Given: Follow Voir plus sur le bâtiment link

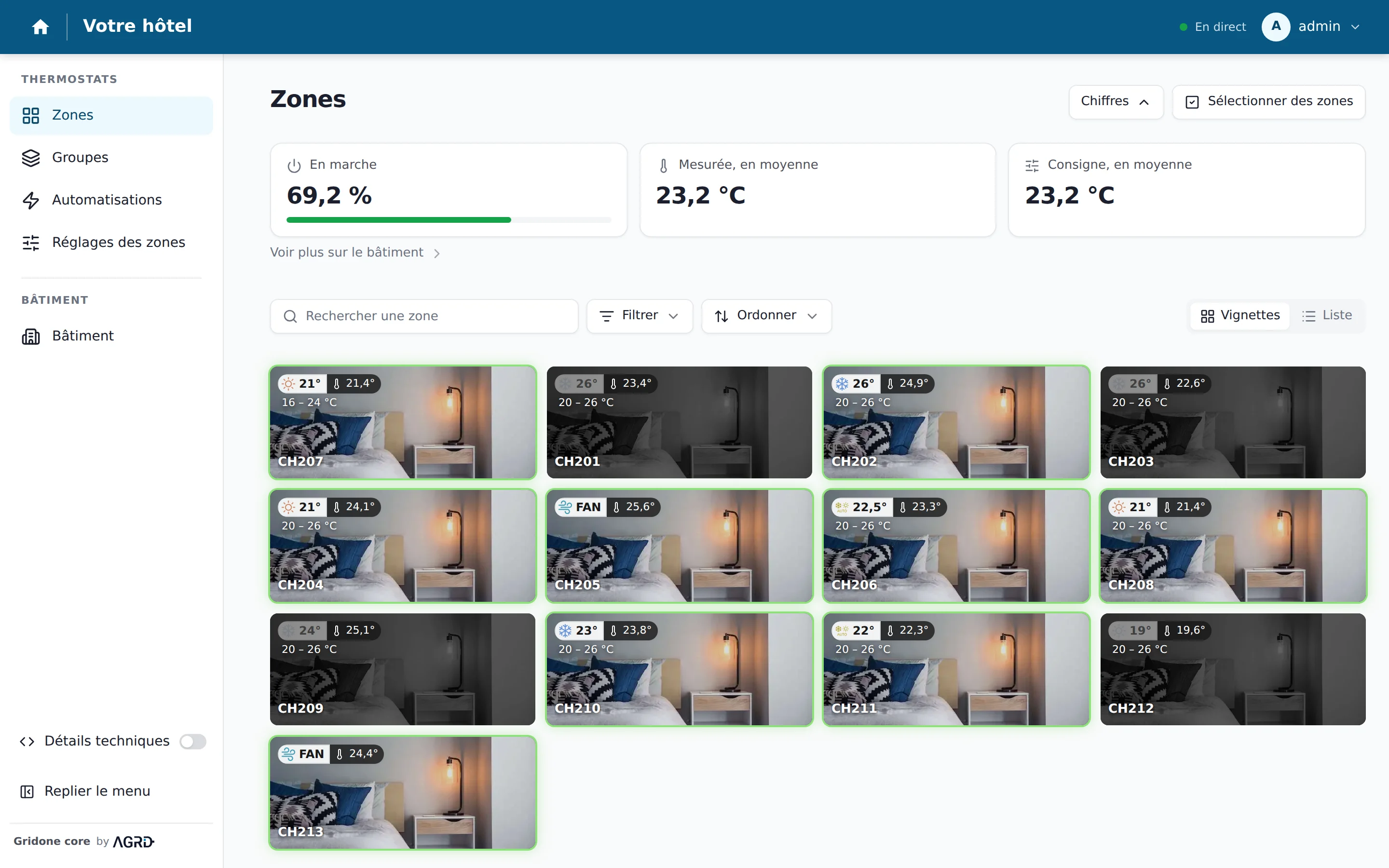Looking at the screenshot, I should click(355, 253).
